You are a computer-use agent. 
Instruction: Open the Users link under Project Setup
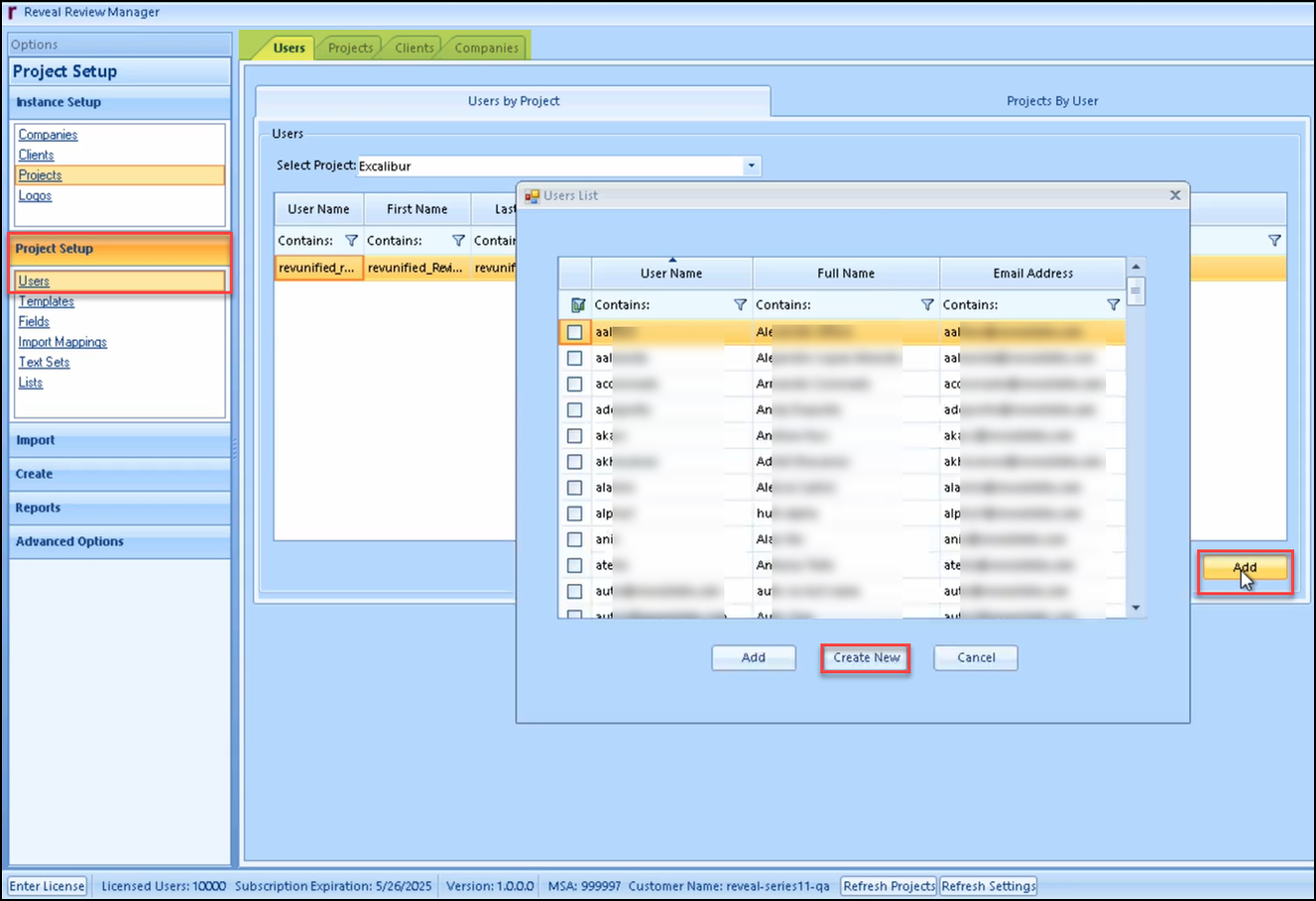click(34, 282)
